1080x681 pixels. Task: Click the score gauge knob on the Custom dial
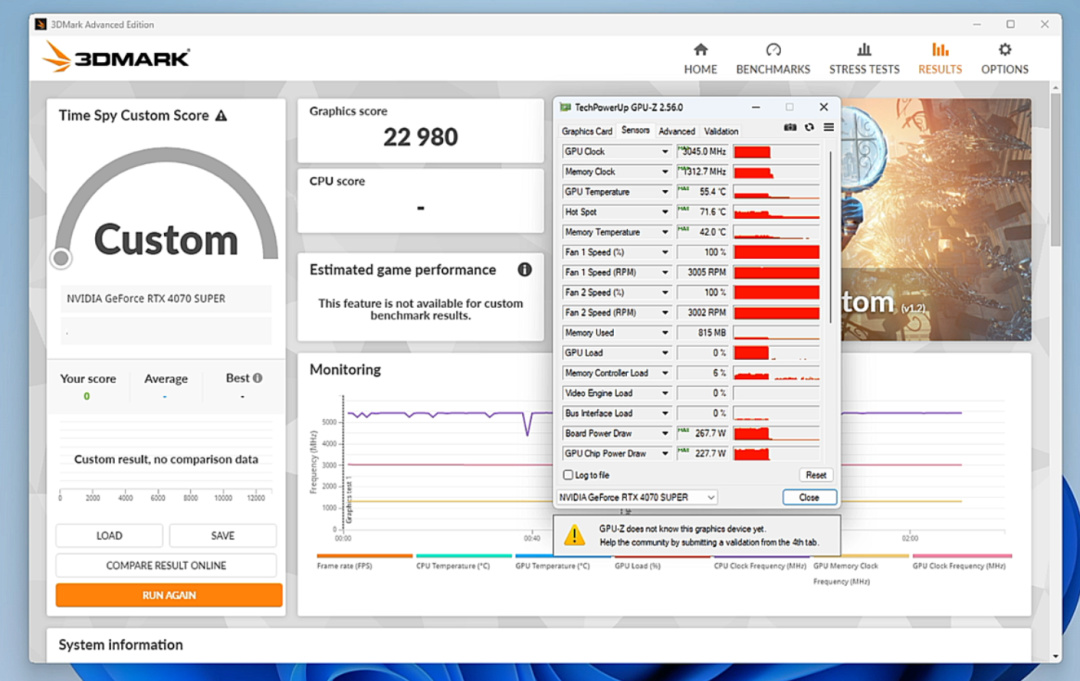click(61, 258)
